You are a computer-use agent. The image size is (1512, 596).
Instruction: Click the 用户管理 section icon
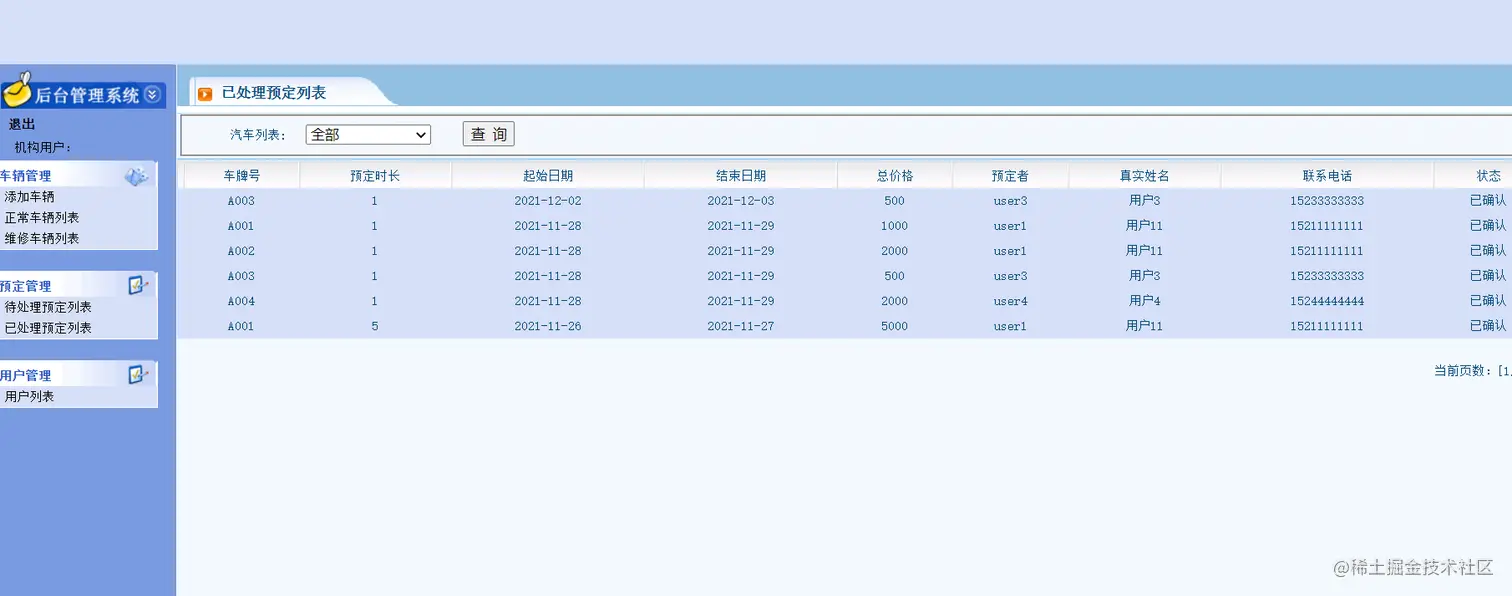pyautogui.click(x=138, y=375)
